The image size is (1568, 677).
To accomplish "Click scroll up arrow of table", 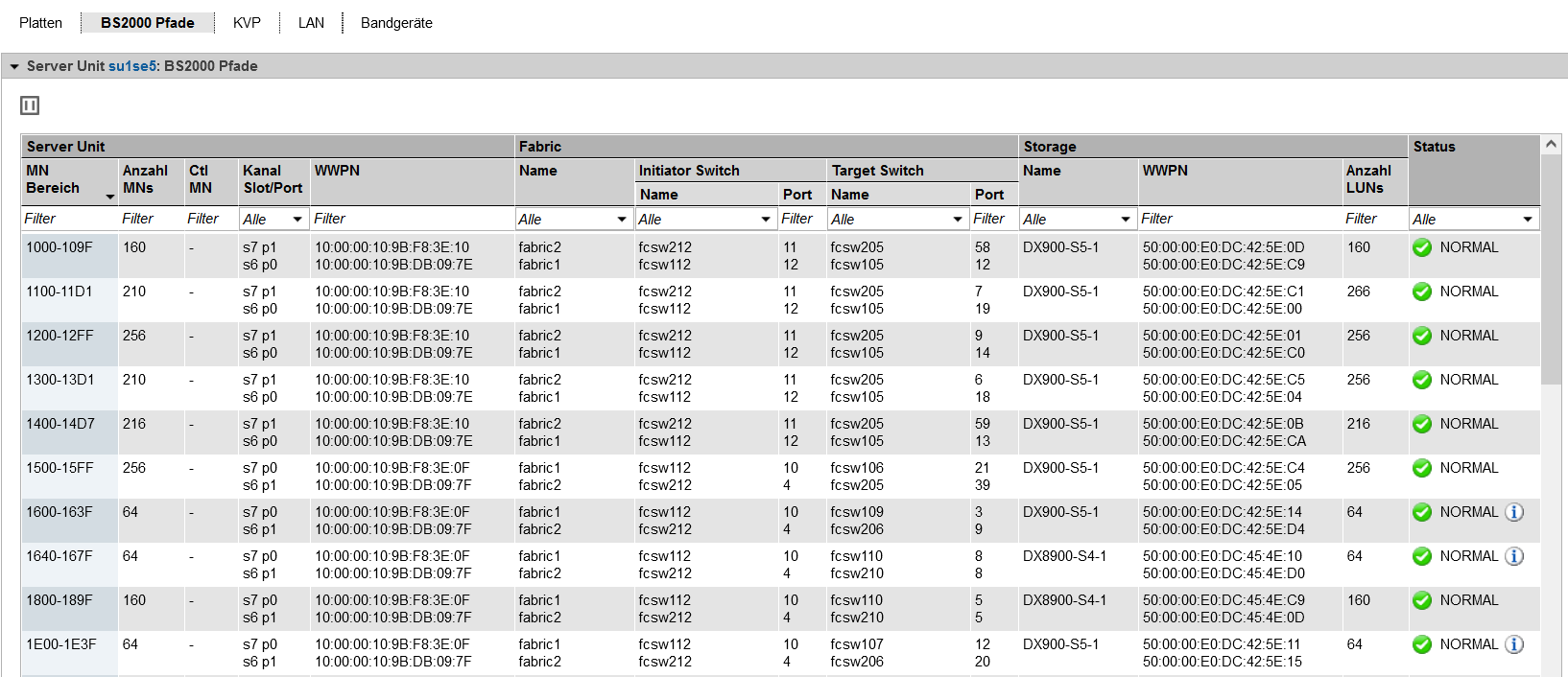I will coord(1551,145).
